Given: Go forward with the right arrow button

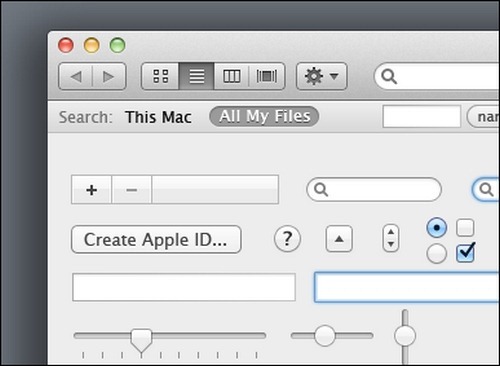Looking at the screenshot, I should tap(109, 77).
